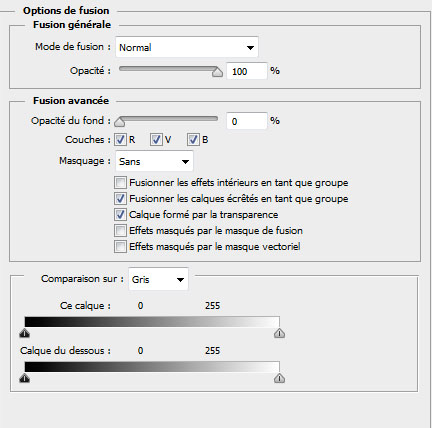Viewport: 432px width, 428px height.
Task: Uncheck the V channel checkbox
Action: [156, 140]
